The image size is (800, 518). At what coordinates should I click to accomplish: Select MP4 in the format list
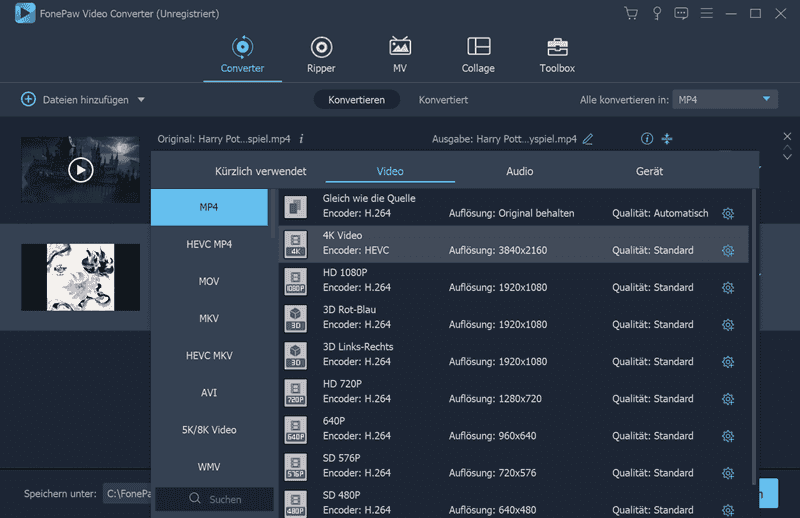tap(209, 207)
